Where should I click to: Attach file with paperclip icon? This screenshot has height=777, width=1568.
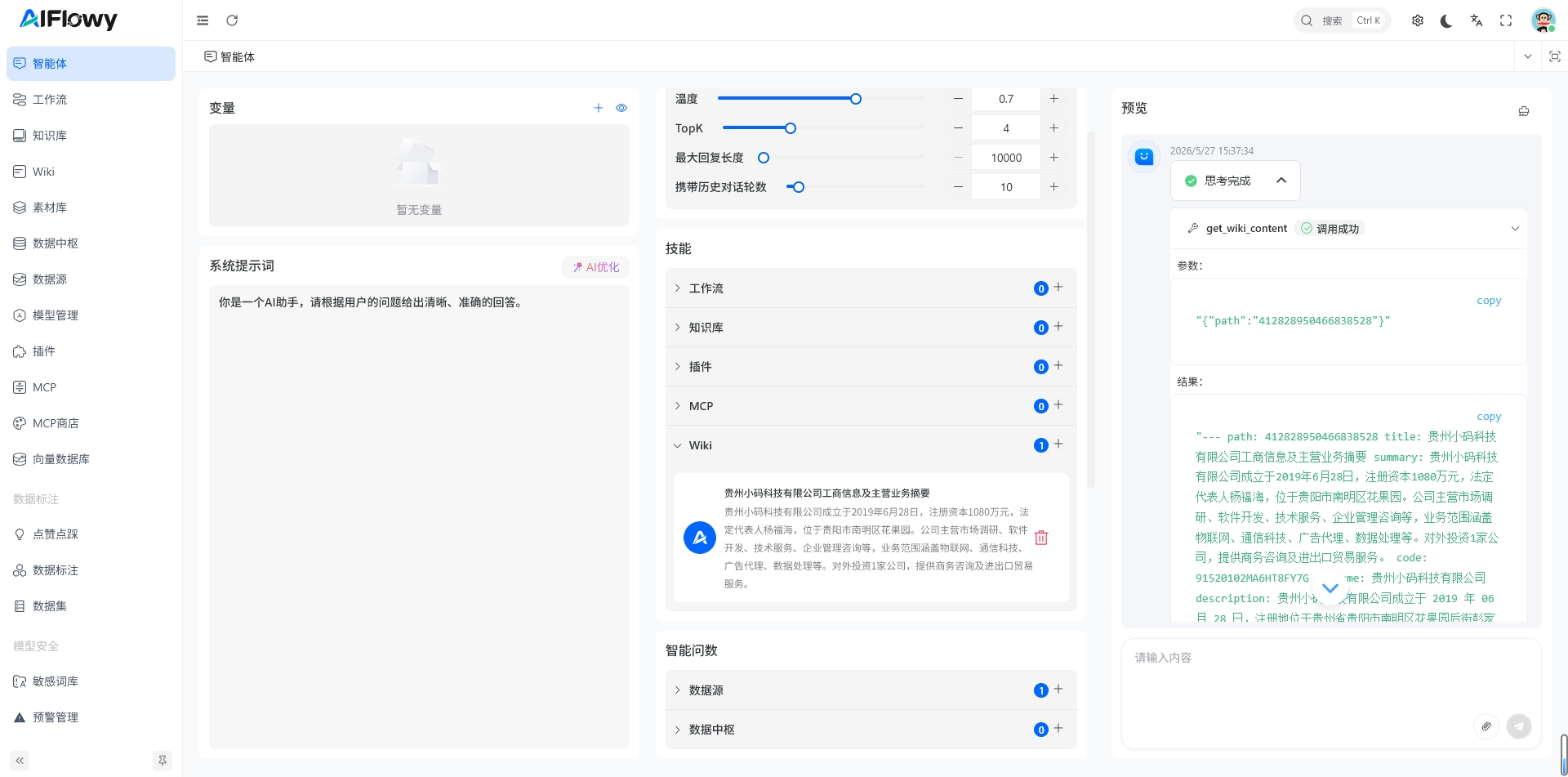click(1486, 726)
